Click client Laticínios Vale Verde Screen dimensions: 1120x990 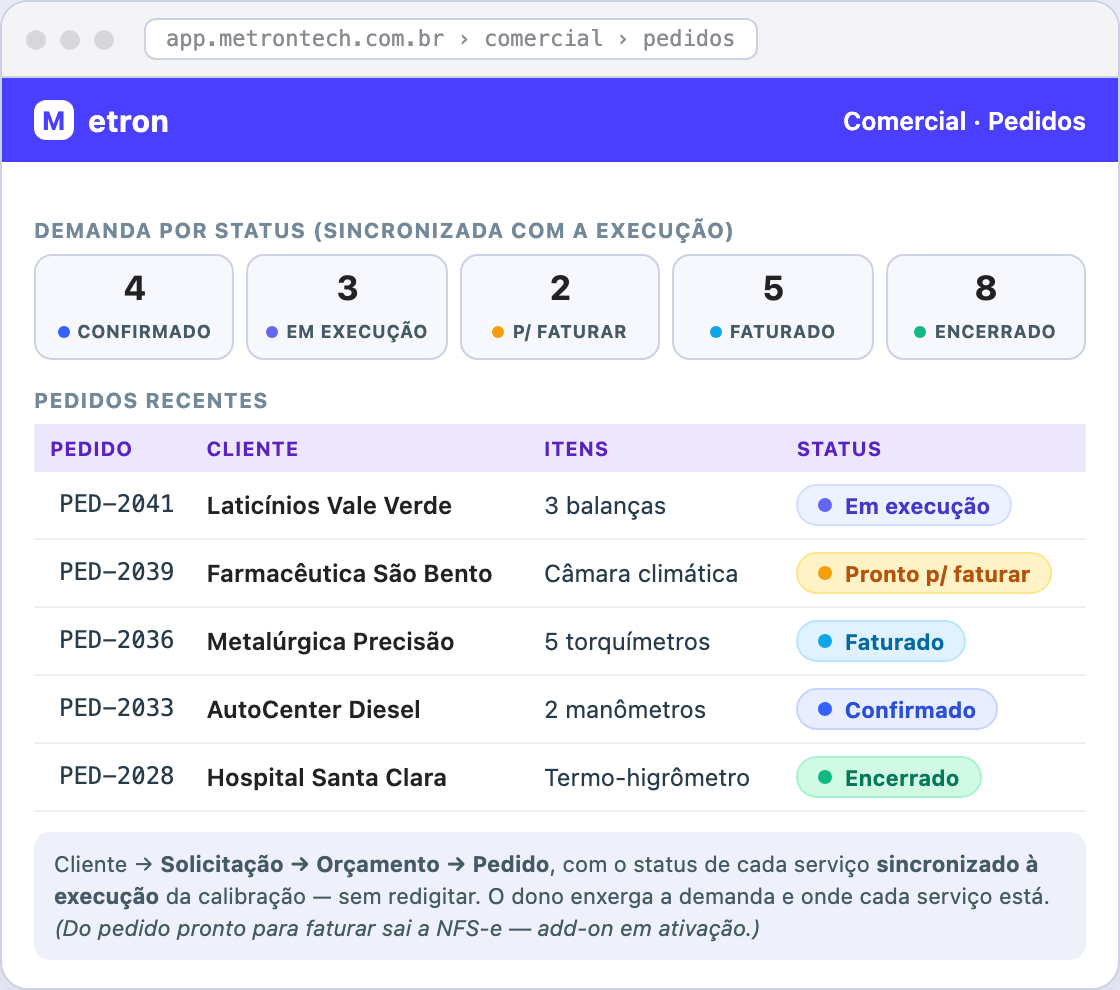point(329,506)
